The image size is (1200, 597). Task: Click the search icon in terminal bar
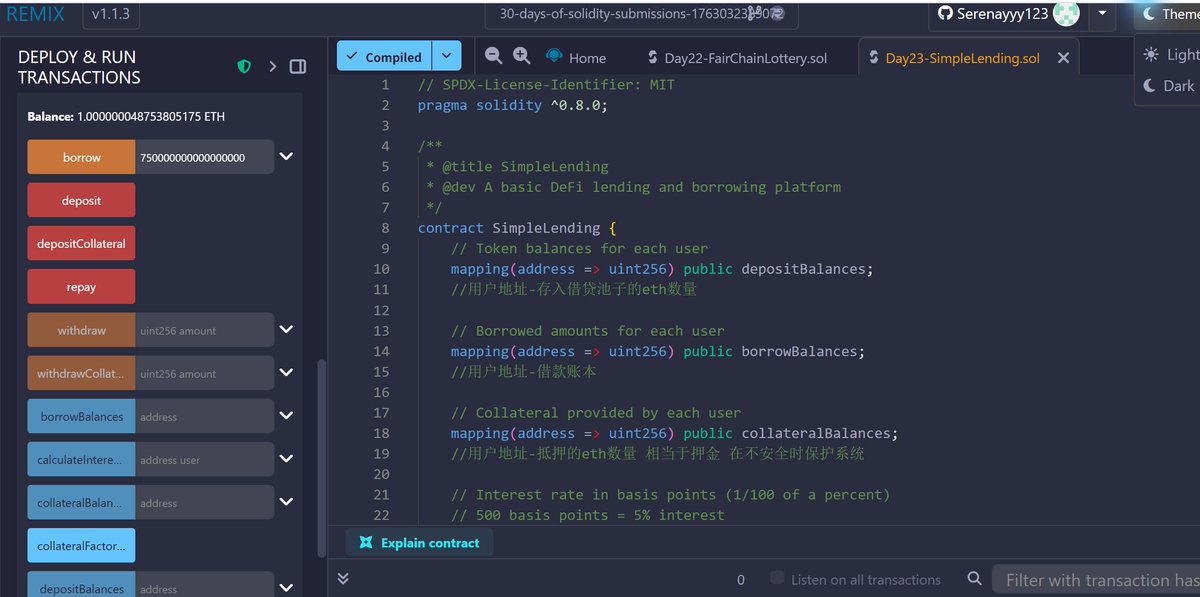point(974,579)
